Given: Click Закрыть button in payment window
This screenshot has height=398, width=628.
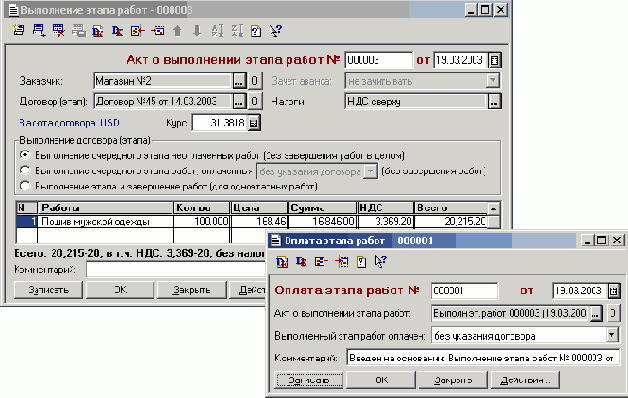Looking at the screenshot, I should pyautogui.click(x=453, y=380).
